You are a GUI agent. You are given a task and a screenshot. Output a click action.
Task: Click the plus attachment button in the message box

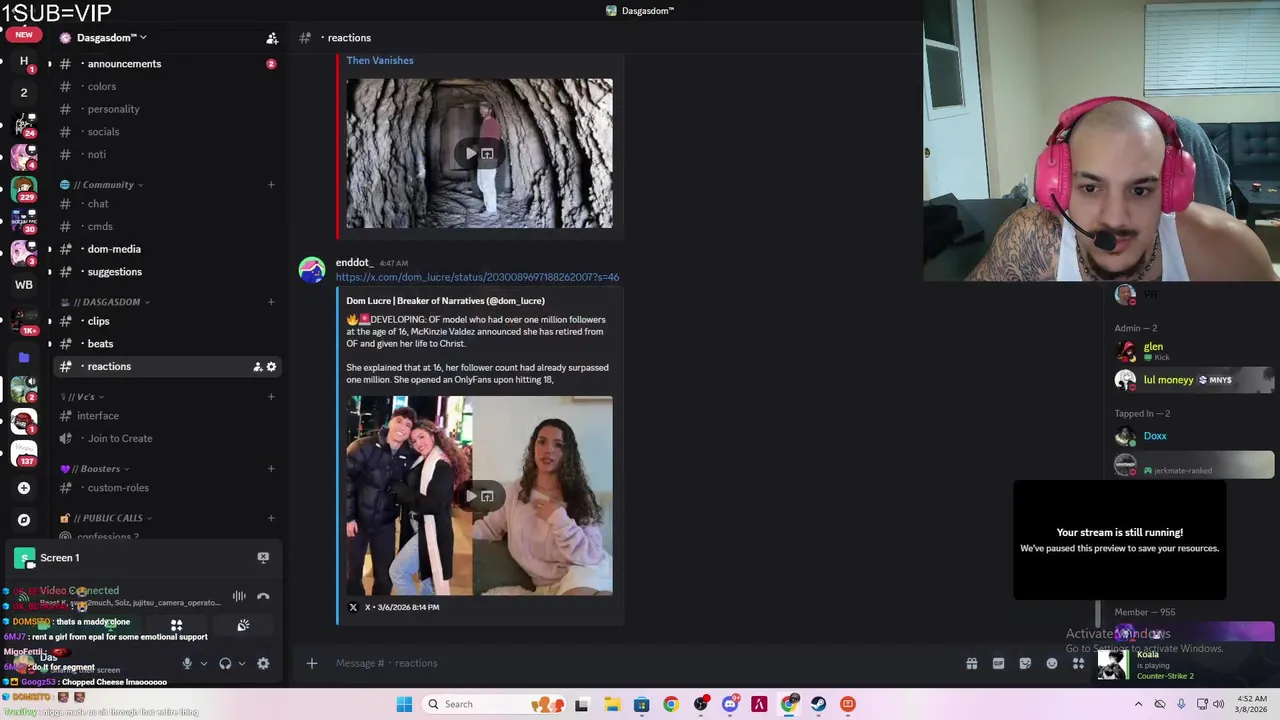312,663
